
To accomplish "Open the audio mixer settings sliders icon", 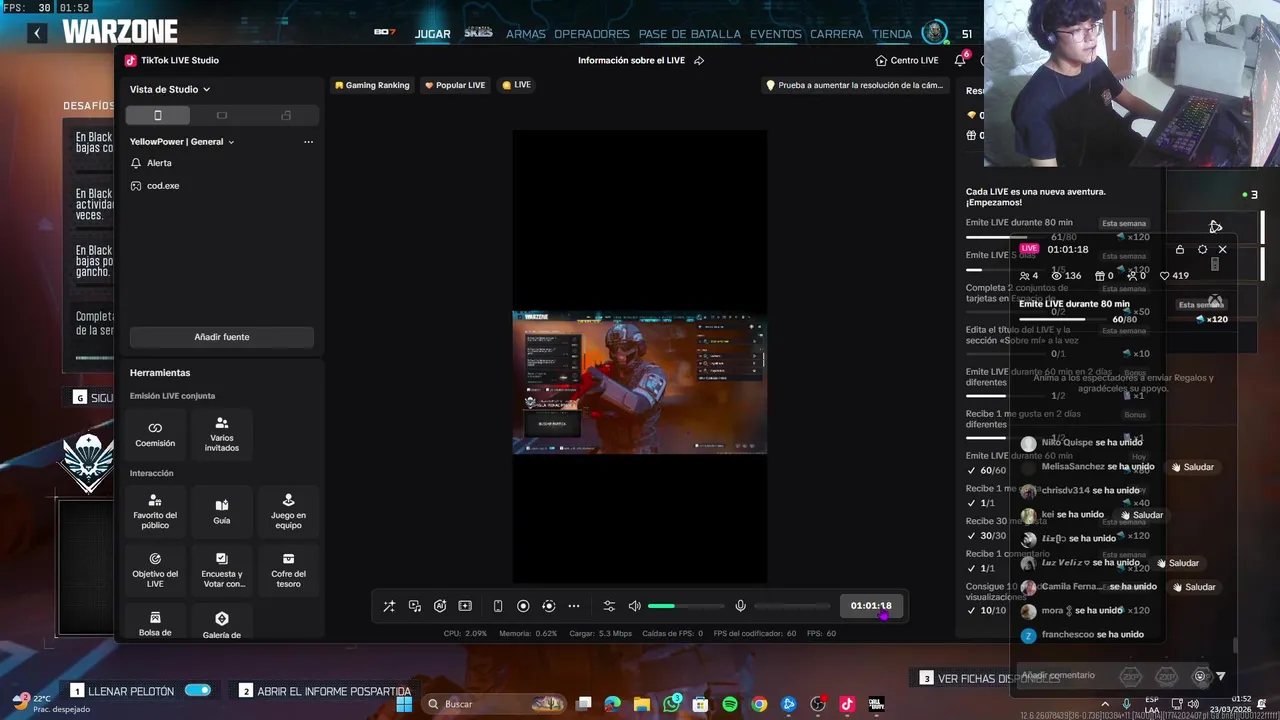I will (609, 606).
